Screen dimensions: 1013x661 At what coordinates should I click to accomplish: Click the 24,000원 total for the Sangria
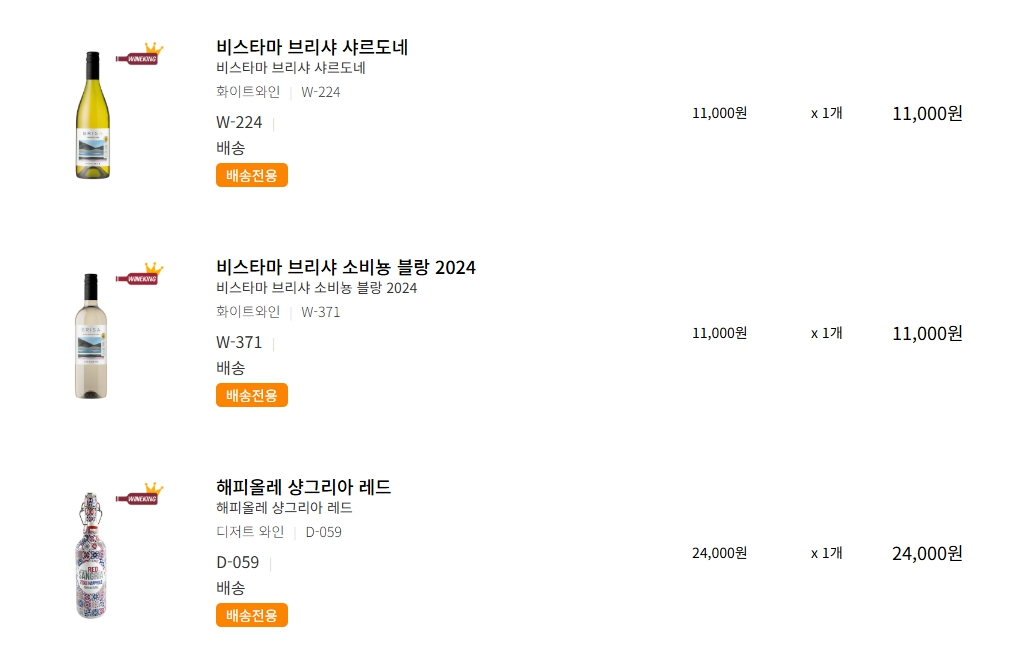point(927,553)
